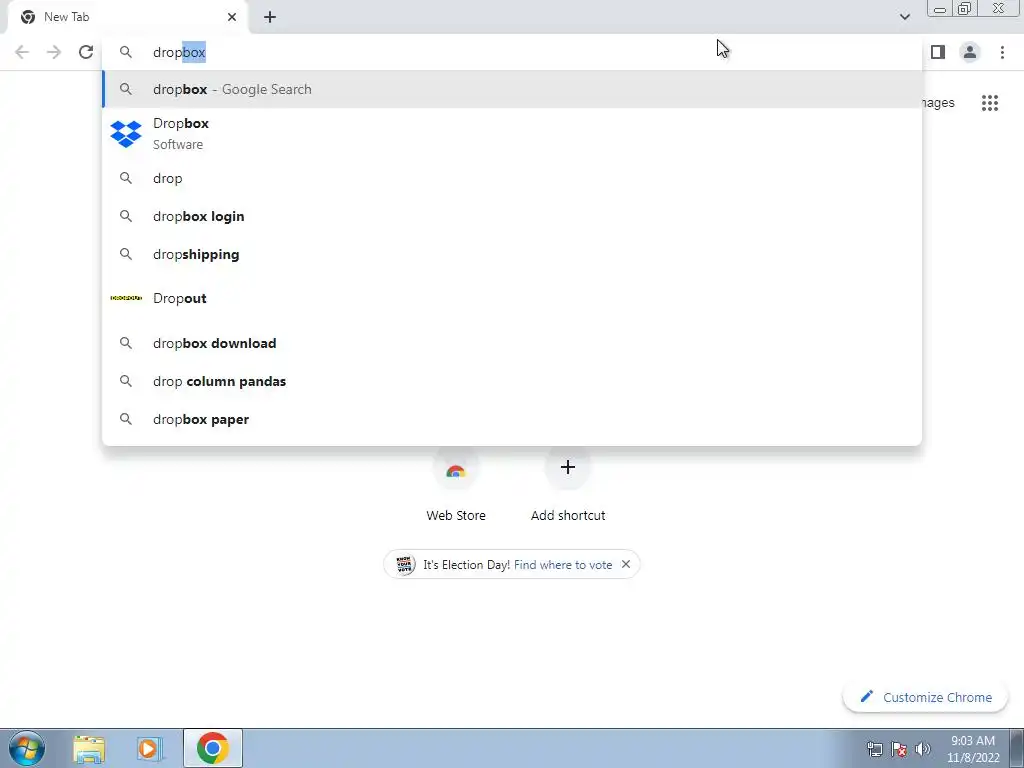
Task: Choose the Dropbox Software suggestion
Action: tap(512, 133)
